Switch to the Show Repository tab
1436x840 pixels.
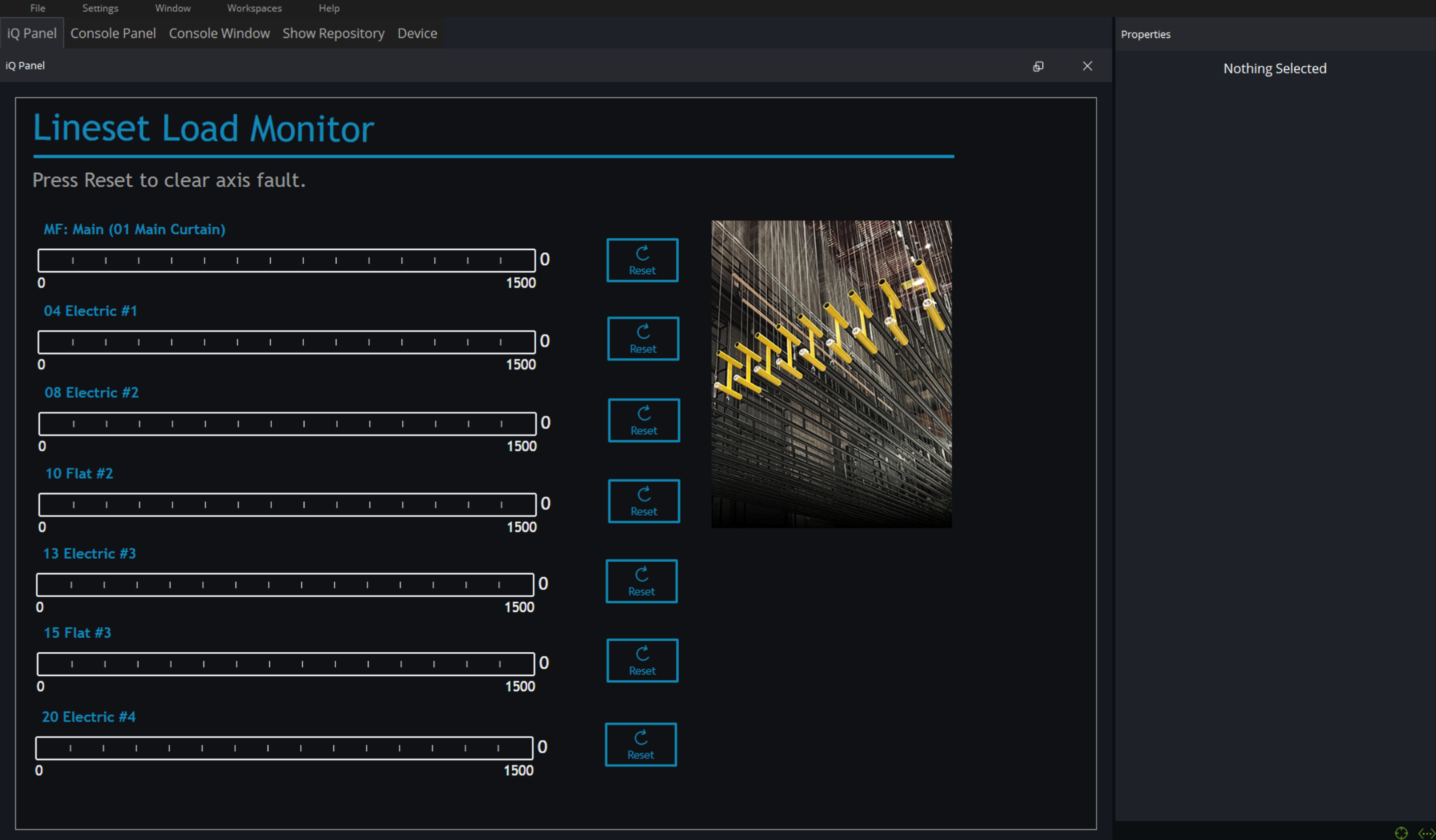pyautogui.click(x=334, y=33)
